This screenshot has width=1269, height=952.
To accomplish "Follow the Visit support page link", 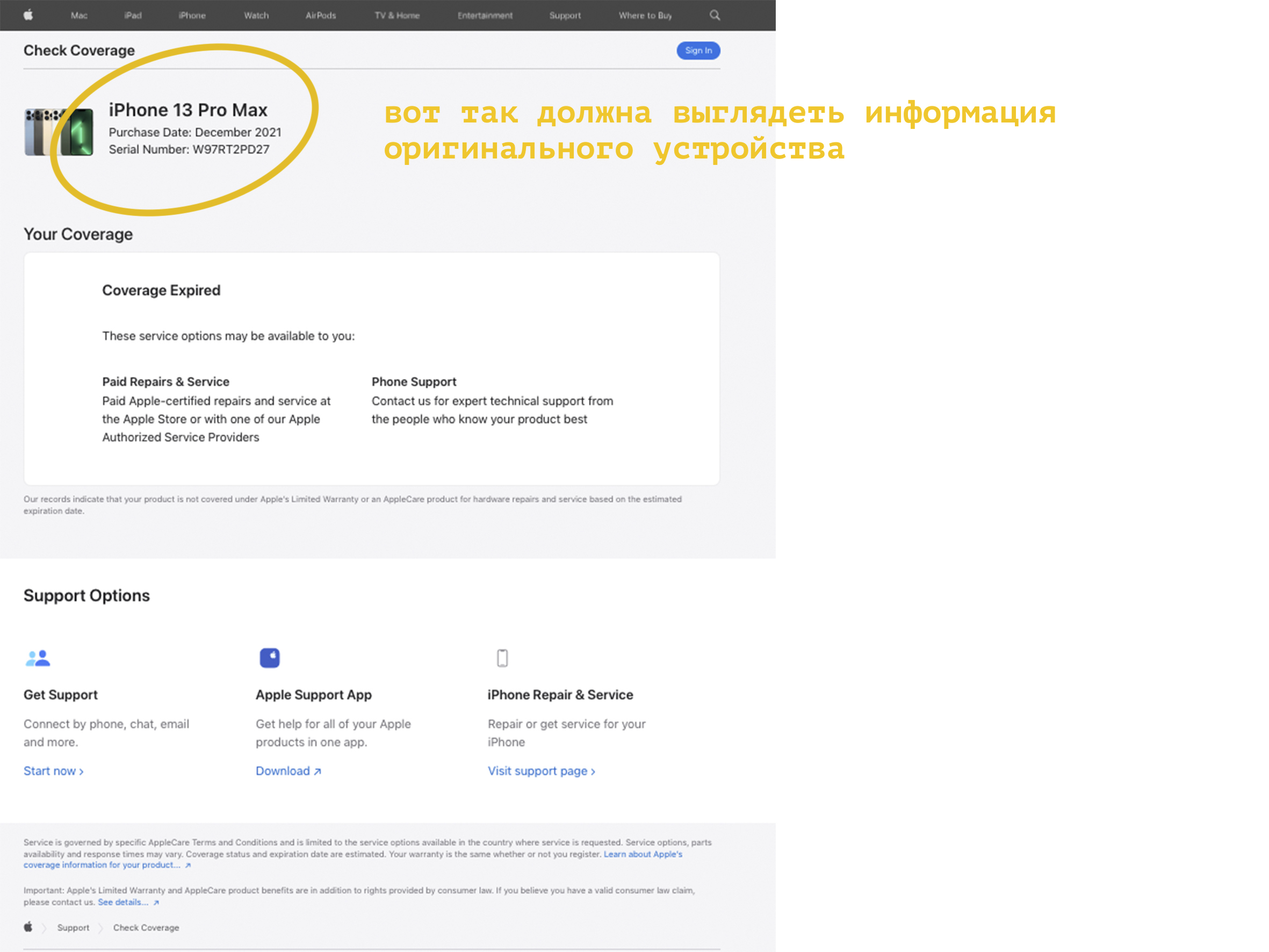I will 541,770.
